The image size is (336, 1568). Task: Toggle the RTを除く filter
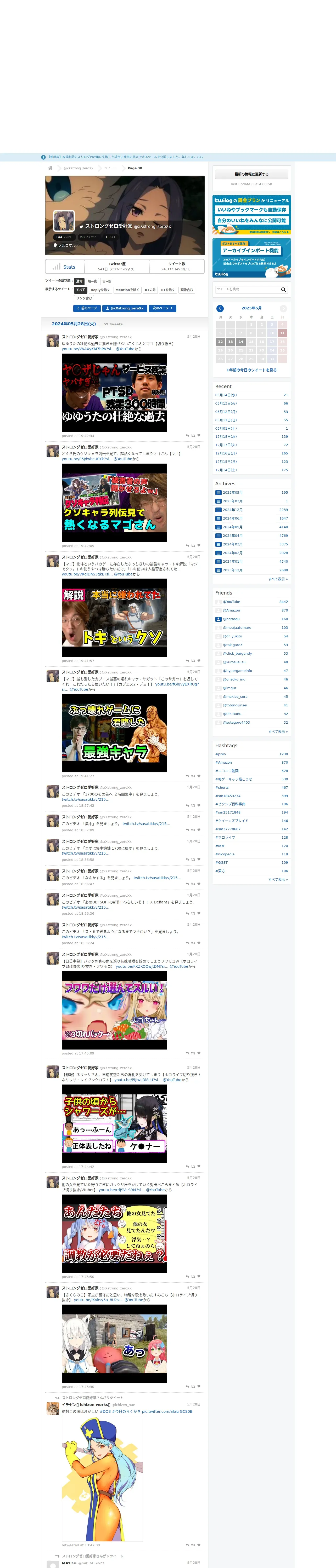(168, 290)
